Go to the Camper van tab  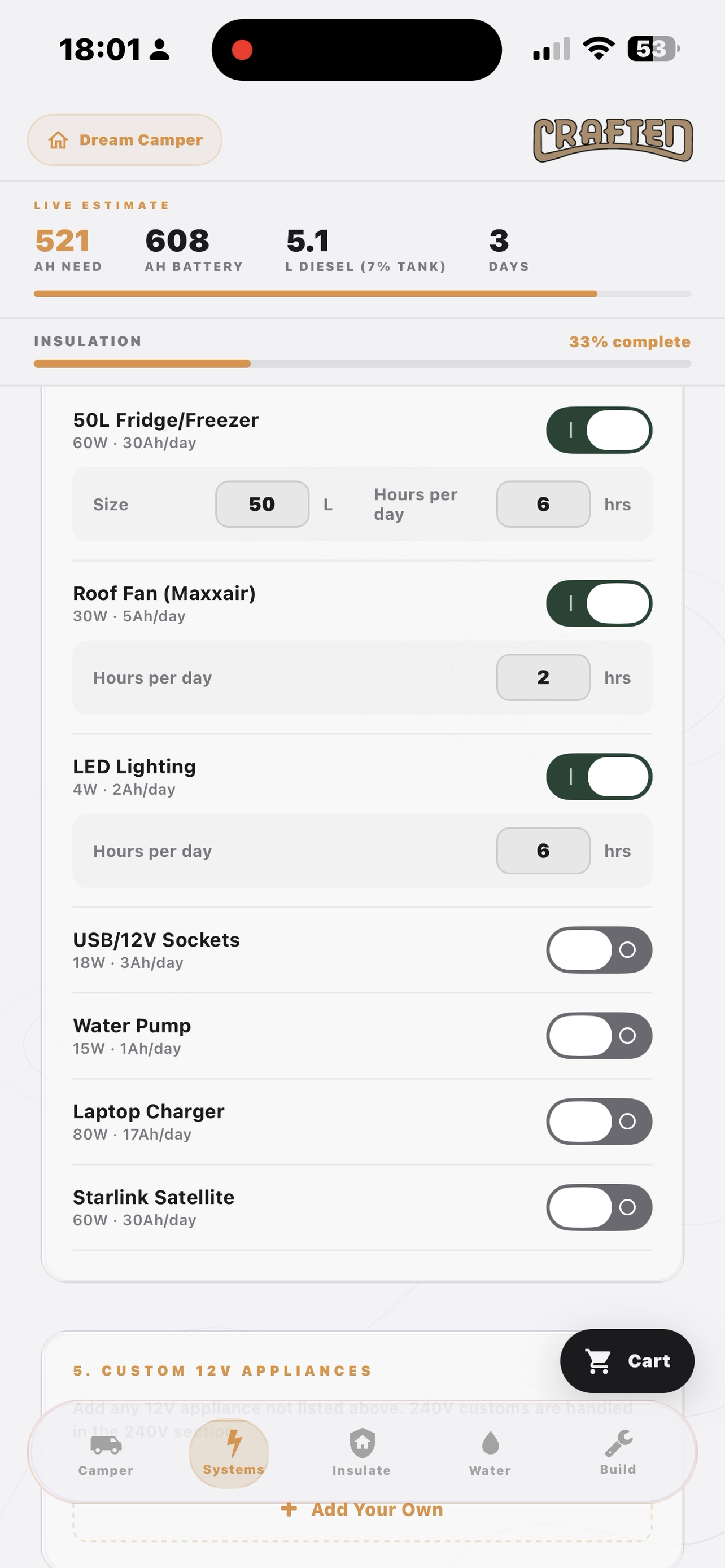pyautogui.click(x=106, y=1454)
